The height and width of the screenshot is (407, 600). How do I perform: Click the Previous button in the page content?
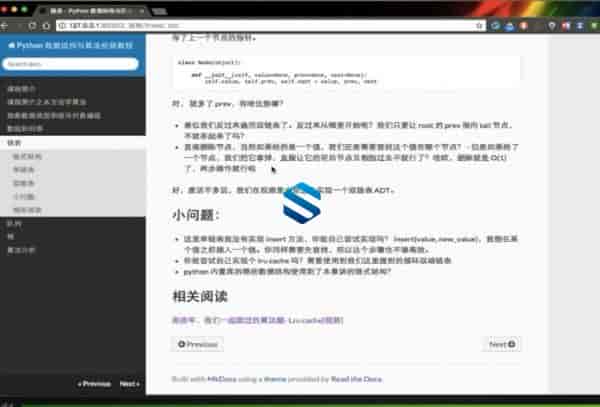[x=197, y=344]
